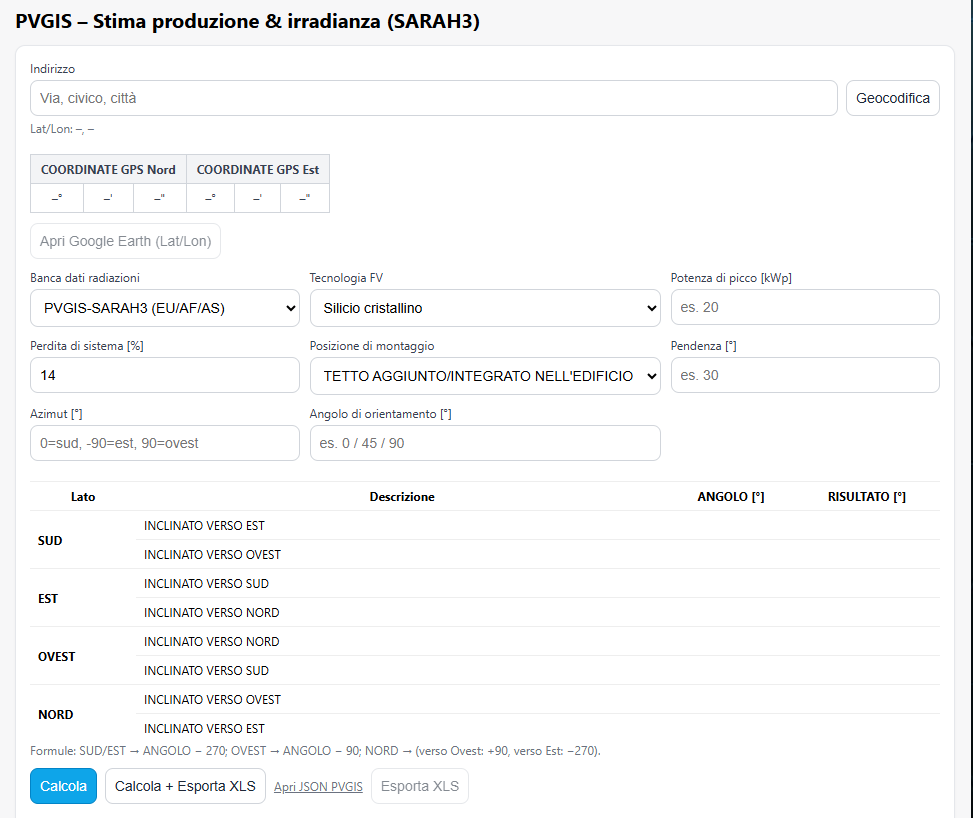The image size is (973, 818).
Task: Click the Azimut input field
Action: [165, 443]
